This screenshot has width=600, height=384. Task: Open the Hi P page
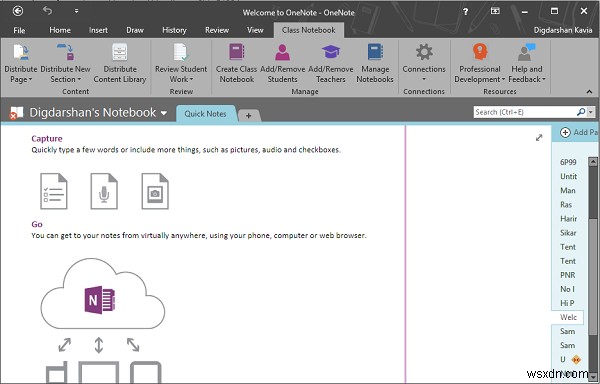point(567,303)
